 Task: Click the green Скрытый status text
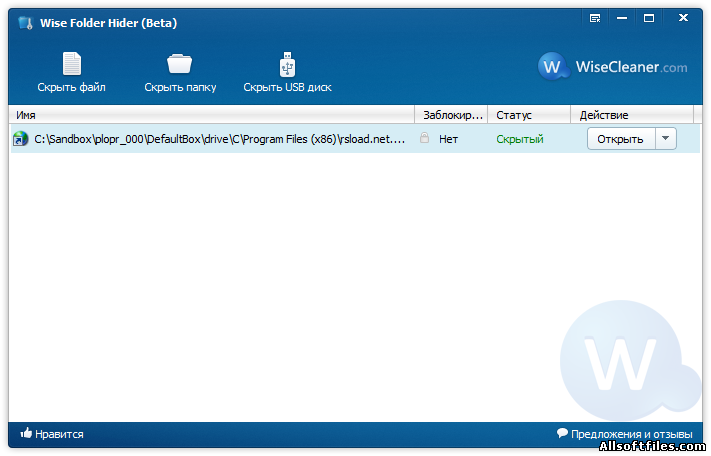pos(520,139)
